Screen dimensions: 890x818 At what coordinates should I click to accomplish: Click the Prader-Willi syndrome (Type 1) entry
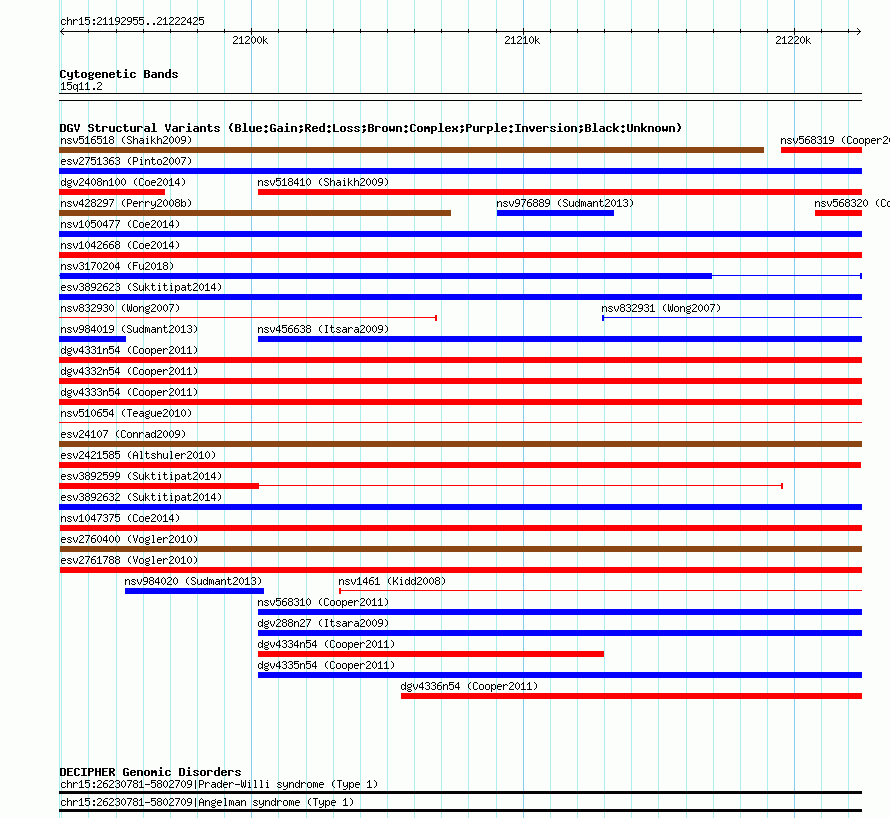(219, 785)
